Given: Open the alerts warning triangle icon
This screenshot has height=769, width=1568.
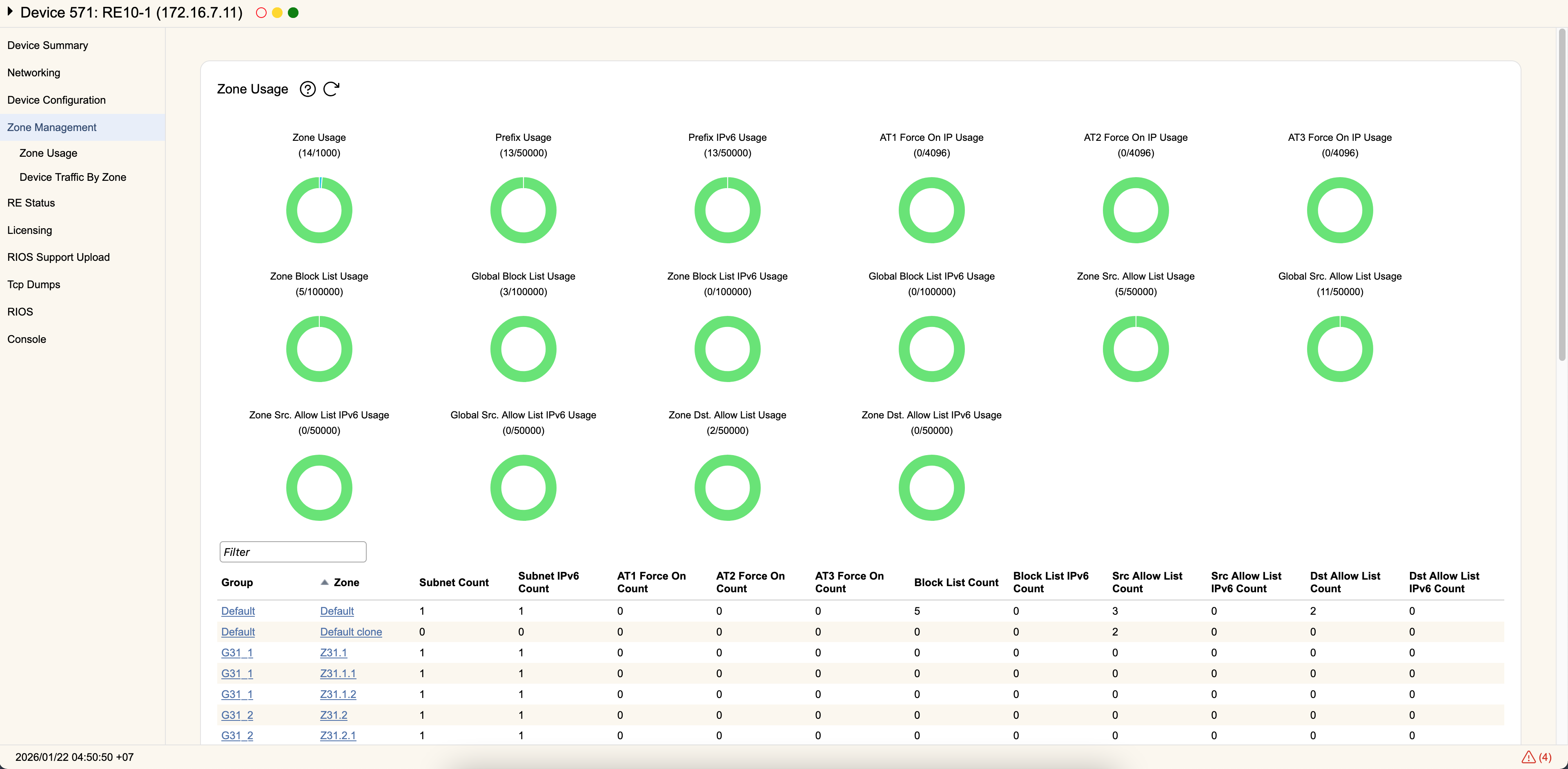Looking at the screenshot, I should [1528, 757].
